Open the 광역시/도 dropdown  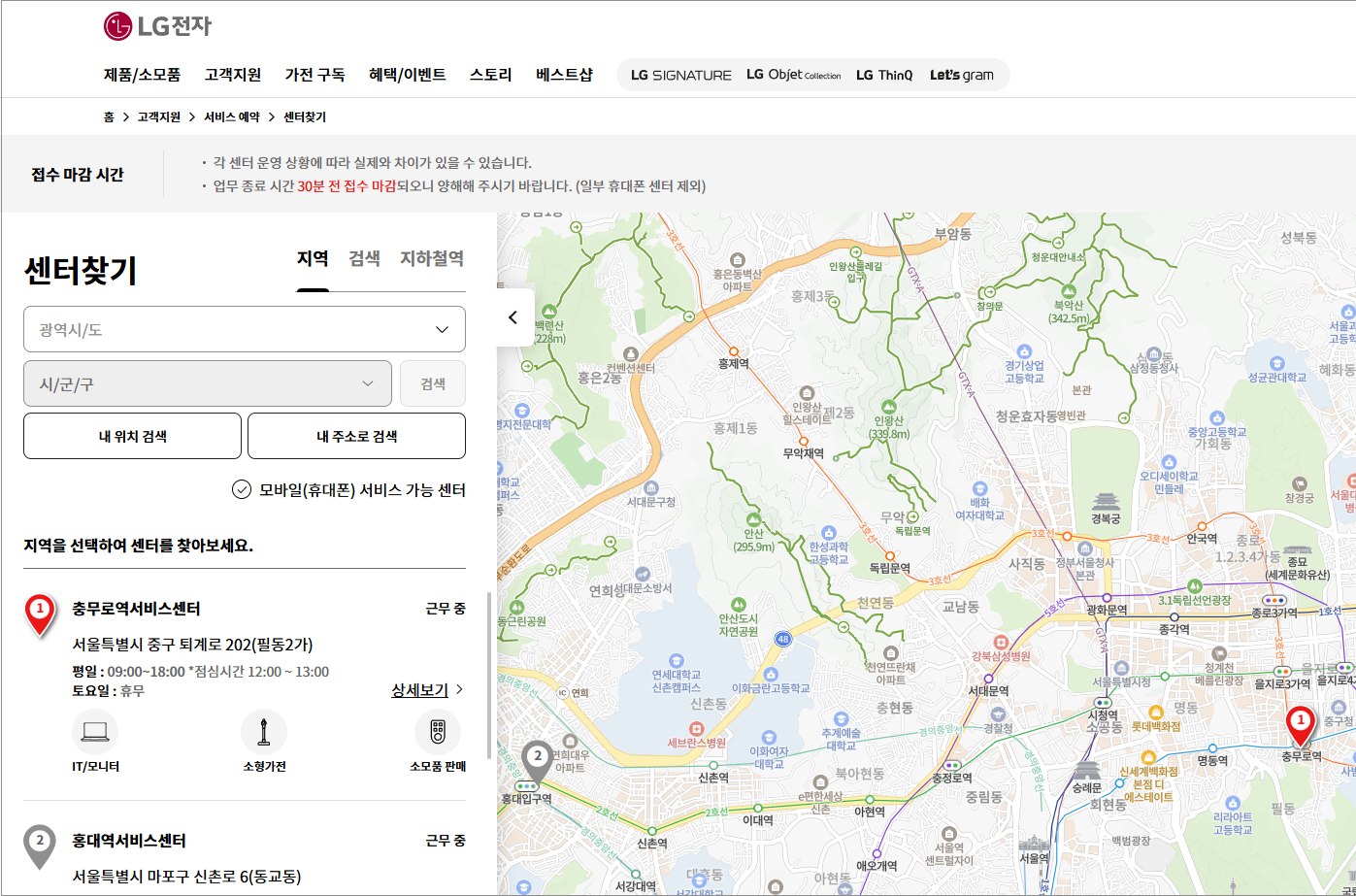point(244,329)
